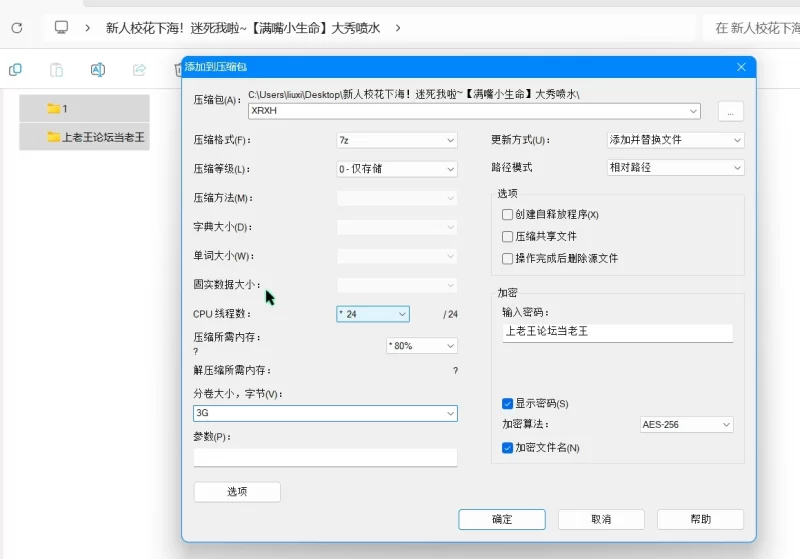Click the Explorer copy toolbar icon
800x559 pixels.
[x=15, y=69]
